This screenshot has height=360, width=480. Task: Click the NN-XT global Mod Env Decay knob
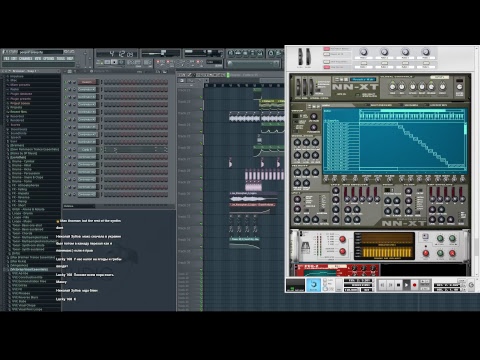442,87
